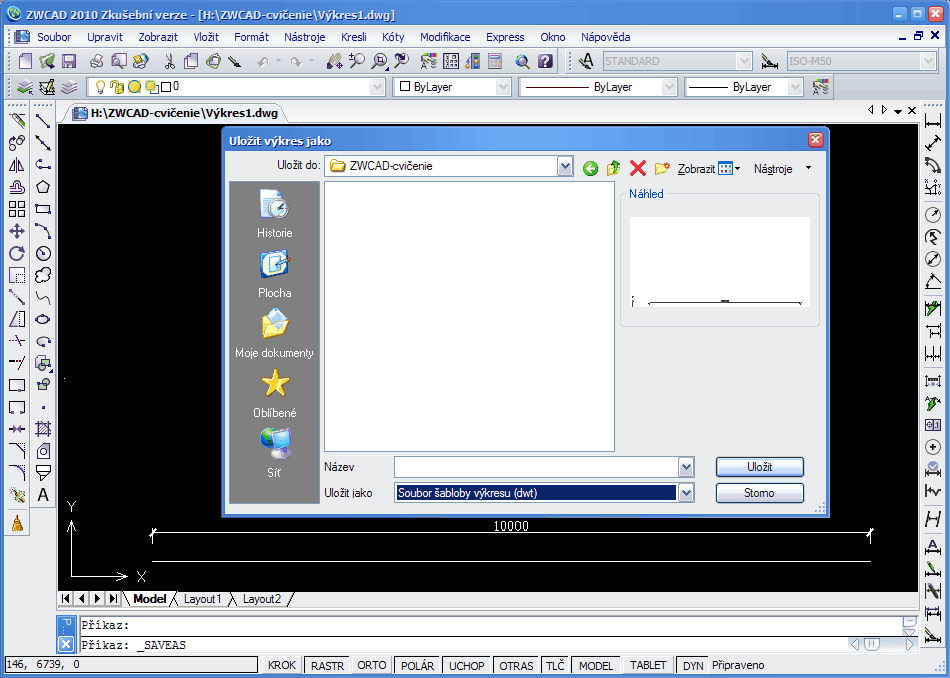This screenshot has height=678, width=950.
Task: Expand the Uložit jako file type dropdown
Action: tap(685, 492)
